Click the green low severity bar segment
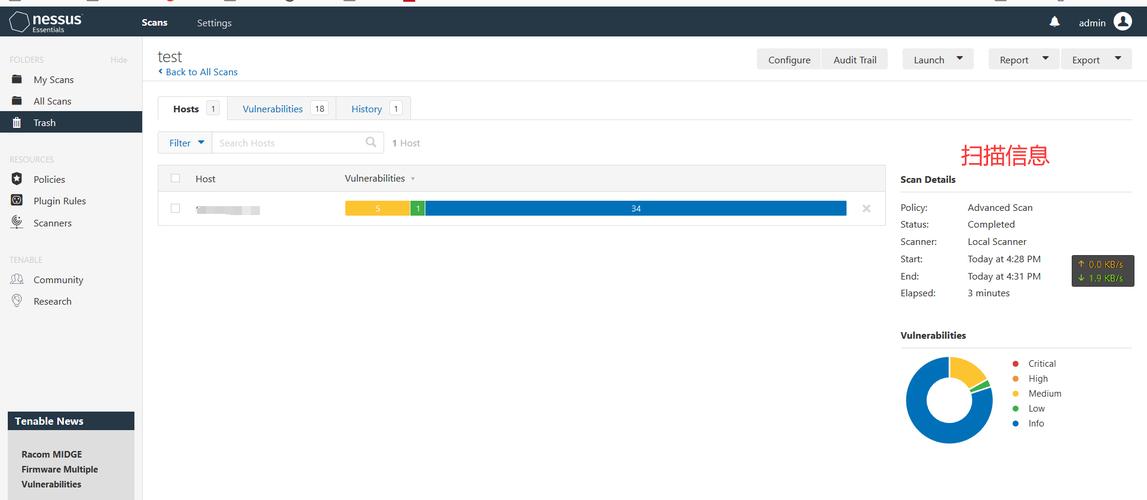Viewport: 1147px width, 500px height. coord(418,208)
